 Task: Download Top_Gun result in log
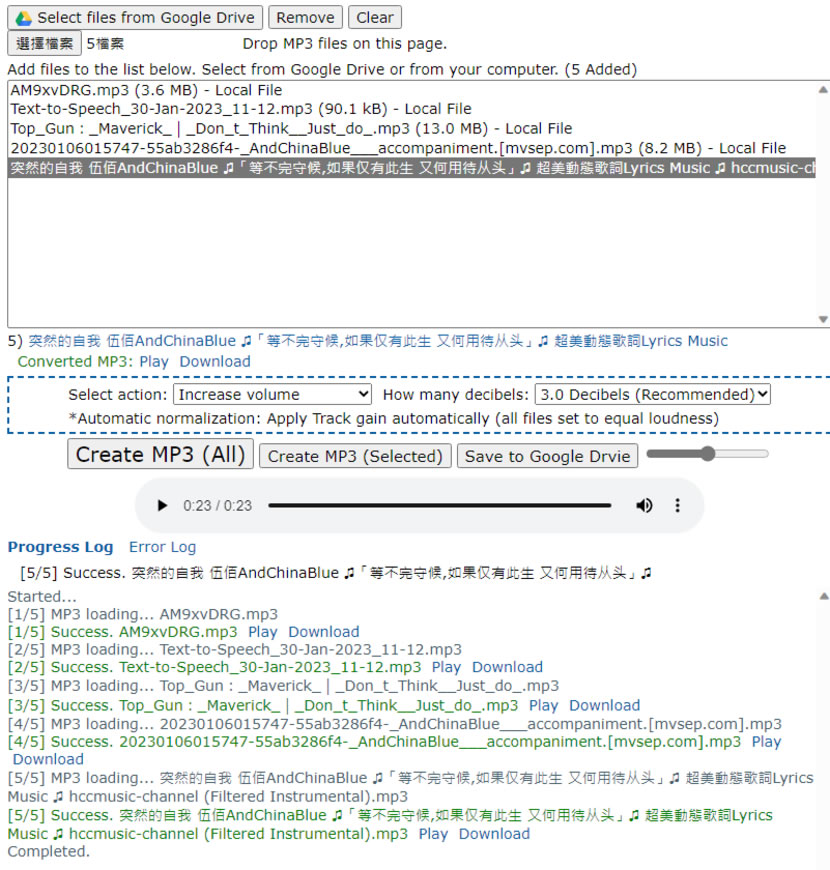tap(604, 705)
